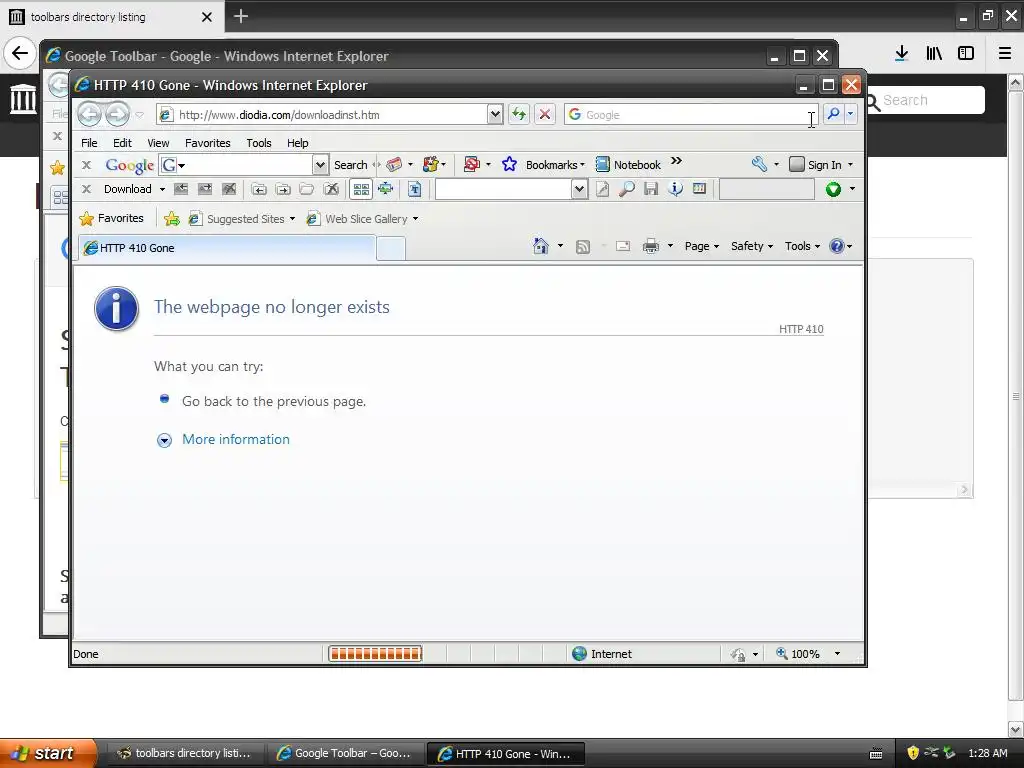The width and height of the screenshot is (1024, 768).
Task: Click the IE Forward navigation button
Action: [x=118, y=114]
